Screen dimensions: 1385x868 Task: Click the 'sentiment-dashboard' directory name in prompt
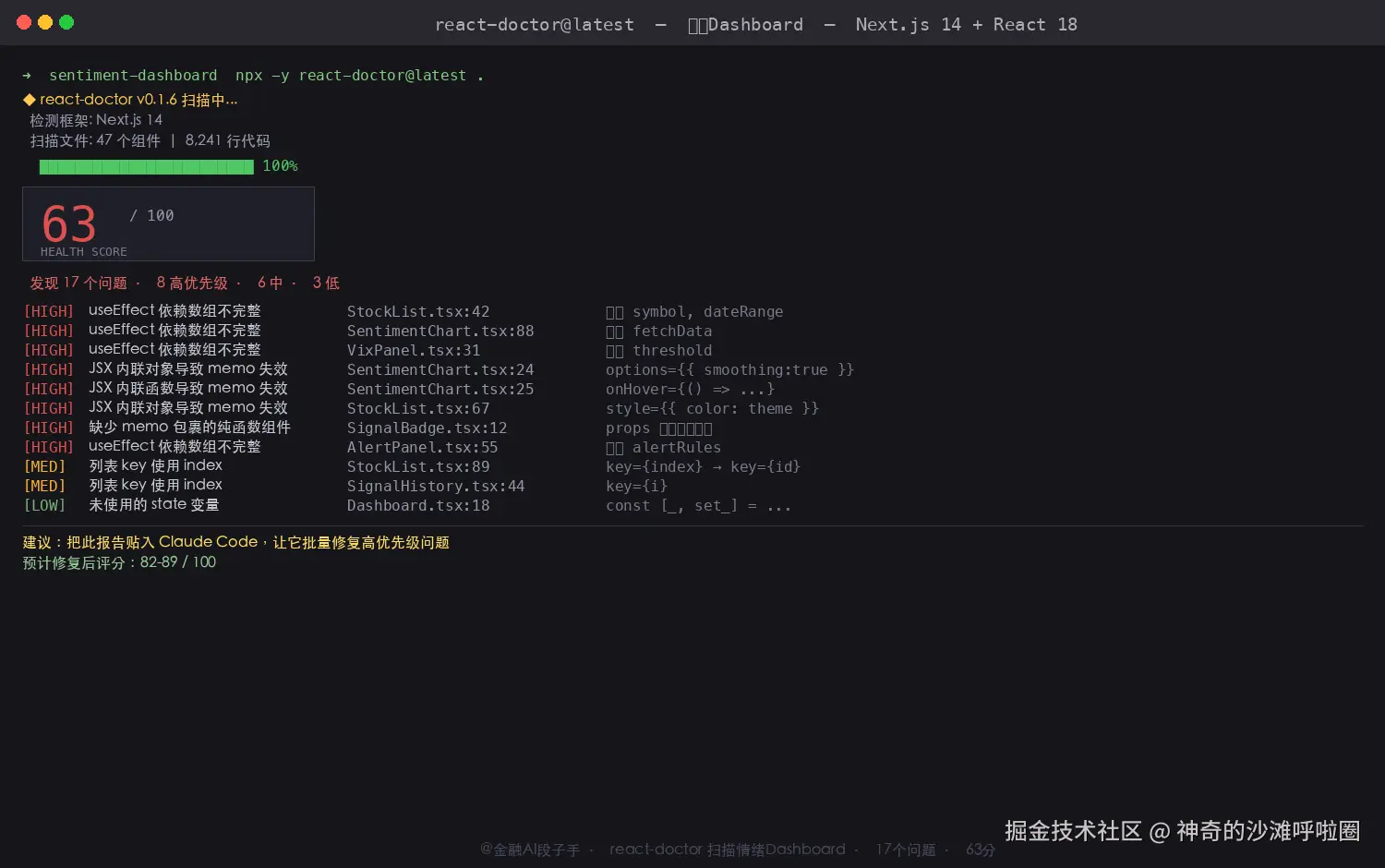coord(133,76)
